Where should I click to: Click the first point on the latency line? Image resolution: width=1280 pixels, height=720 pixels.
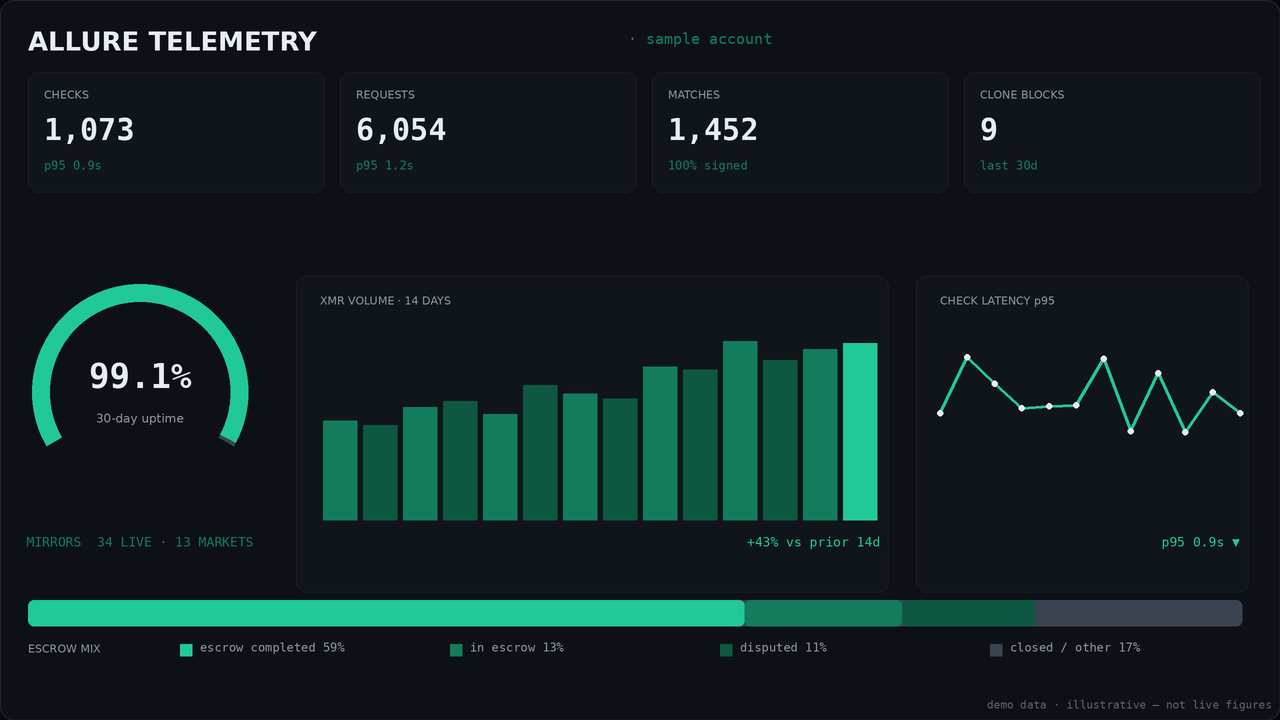(940, 413)
